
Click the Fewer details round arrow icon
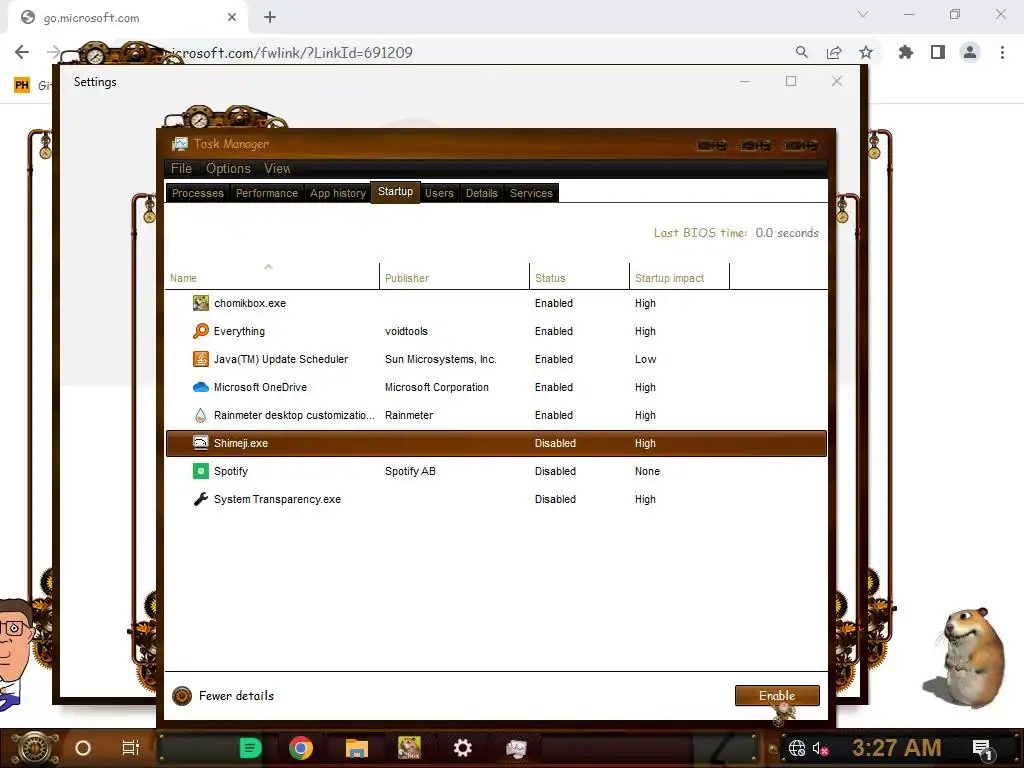click(x=182, y=696)
